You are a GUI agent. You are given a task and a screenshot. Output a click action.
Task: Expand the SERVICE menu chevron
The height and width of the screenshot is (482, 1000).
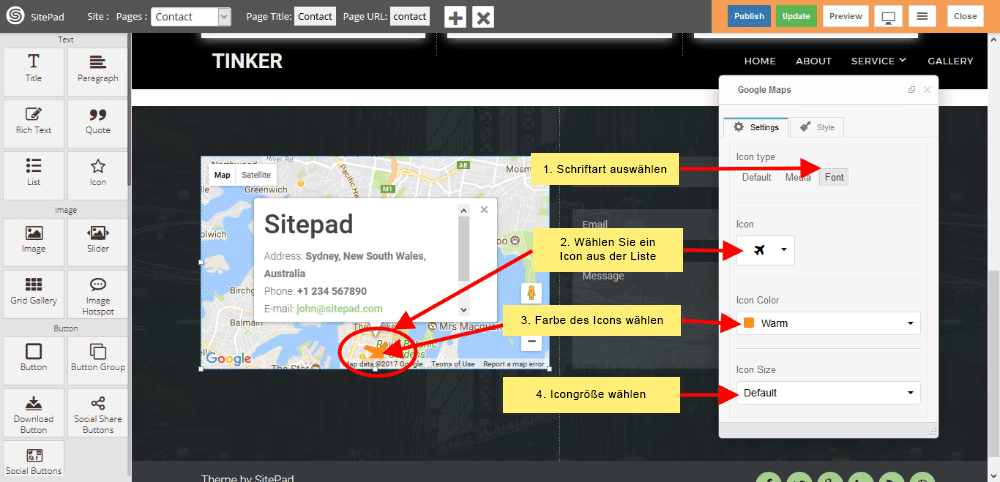[902, 60]
